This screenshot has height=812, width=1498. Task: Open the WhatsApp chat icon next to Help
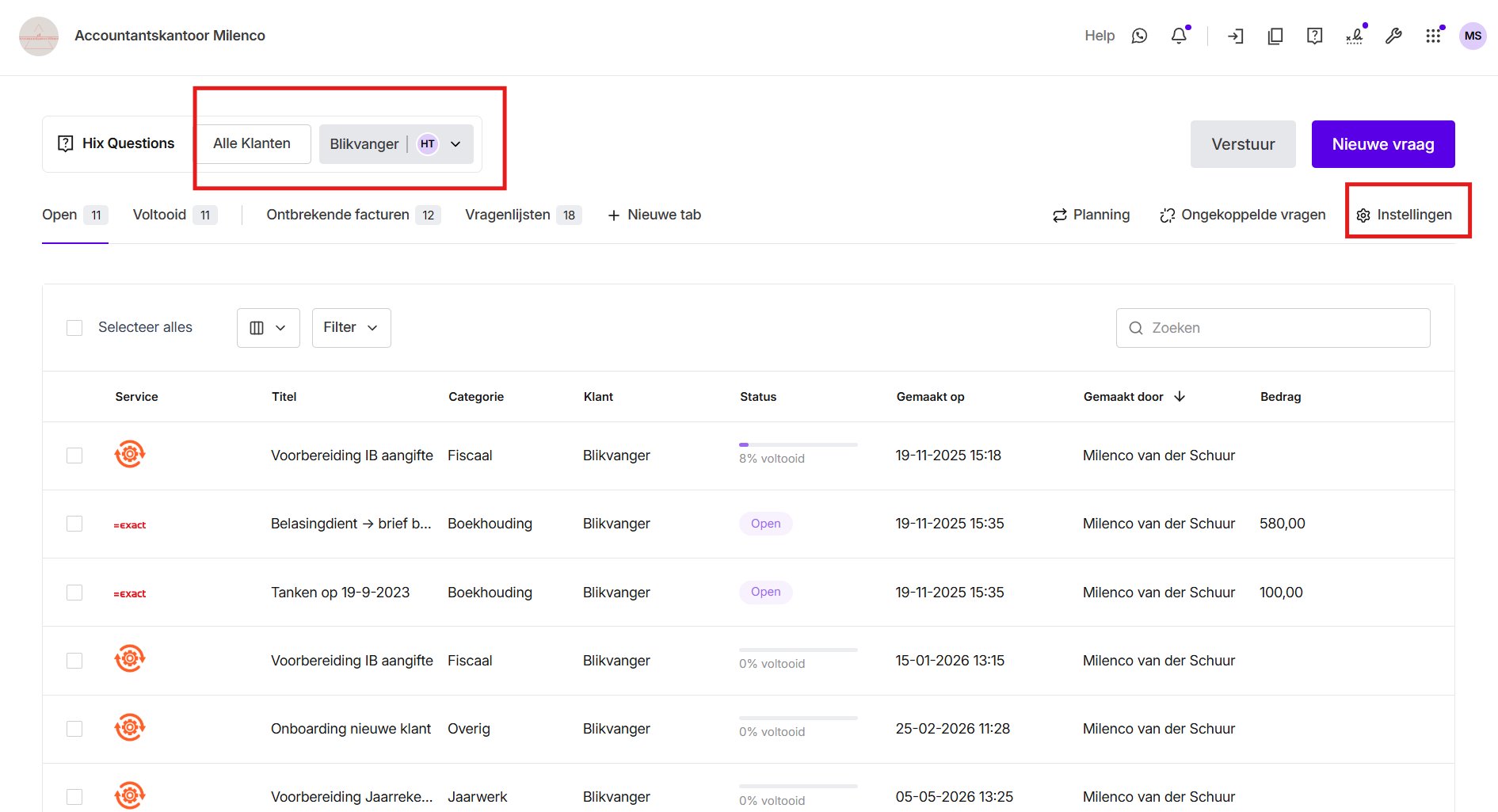click(1139, 36)
